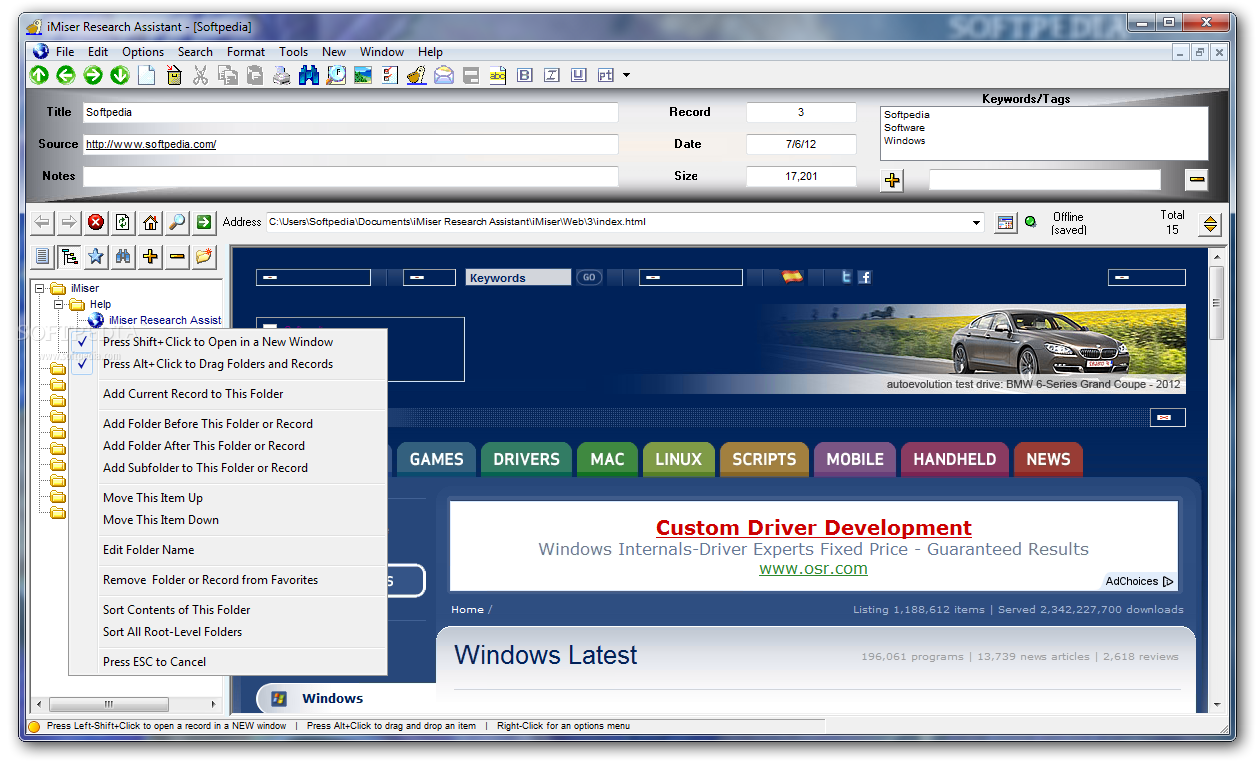Screen dimensions: 1257x762
Task: Click the new folder icon with spark
Action: click(204, 257)
